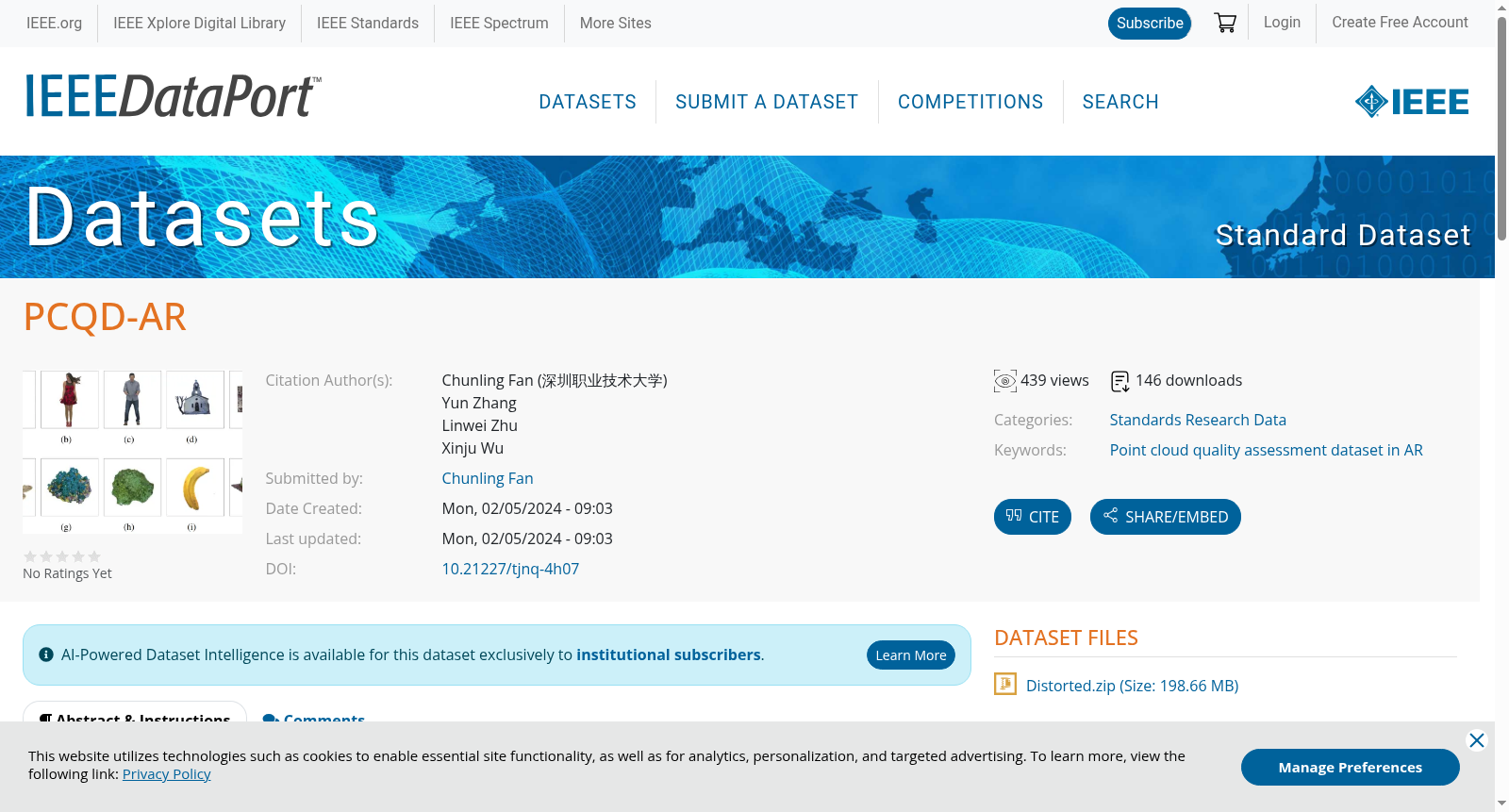The width and height of the screenshot is (1509, 812).
Task: Download Distorted.zip file link
Action: click(1132, 686)
